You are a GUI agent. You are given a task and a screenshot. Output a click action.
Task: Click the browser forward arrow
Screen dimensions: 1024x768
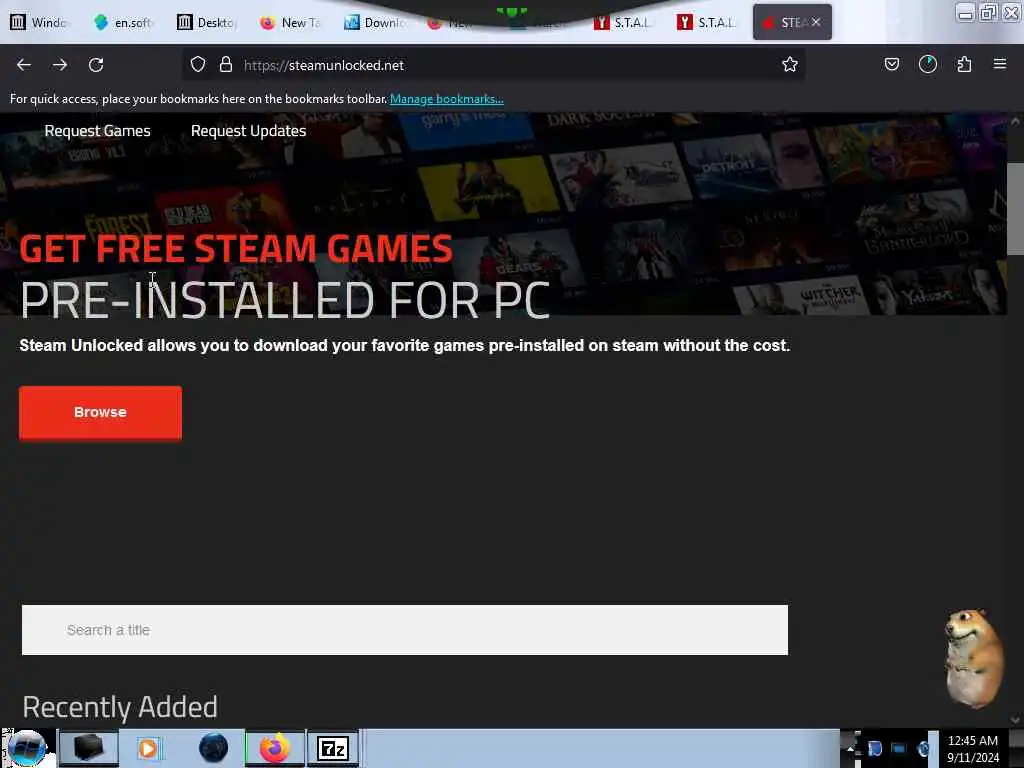click(60, 65)
